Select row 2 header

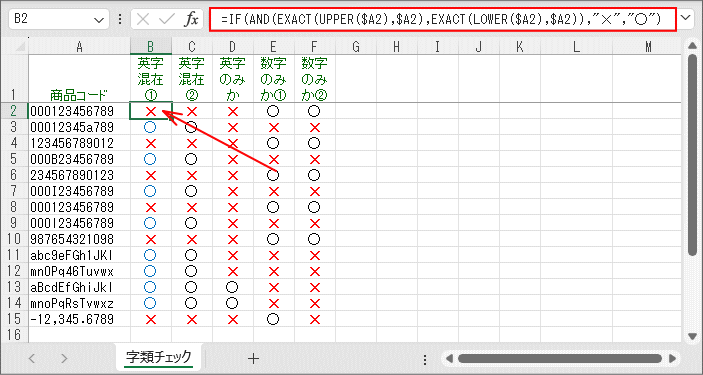coord(14,111)
